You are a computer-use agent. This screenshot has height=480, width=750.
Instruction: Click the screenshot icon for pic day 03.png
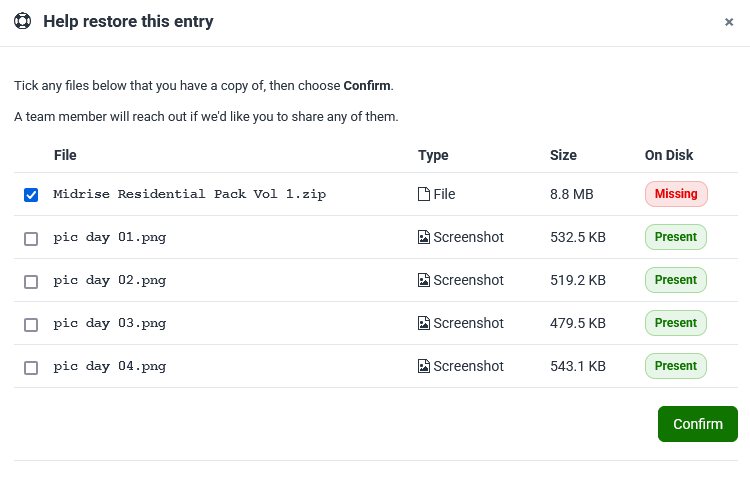tap(424, 323)
